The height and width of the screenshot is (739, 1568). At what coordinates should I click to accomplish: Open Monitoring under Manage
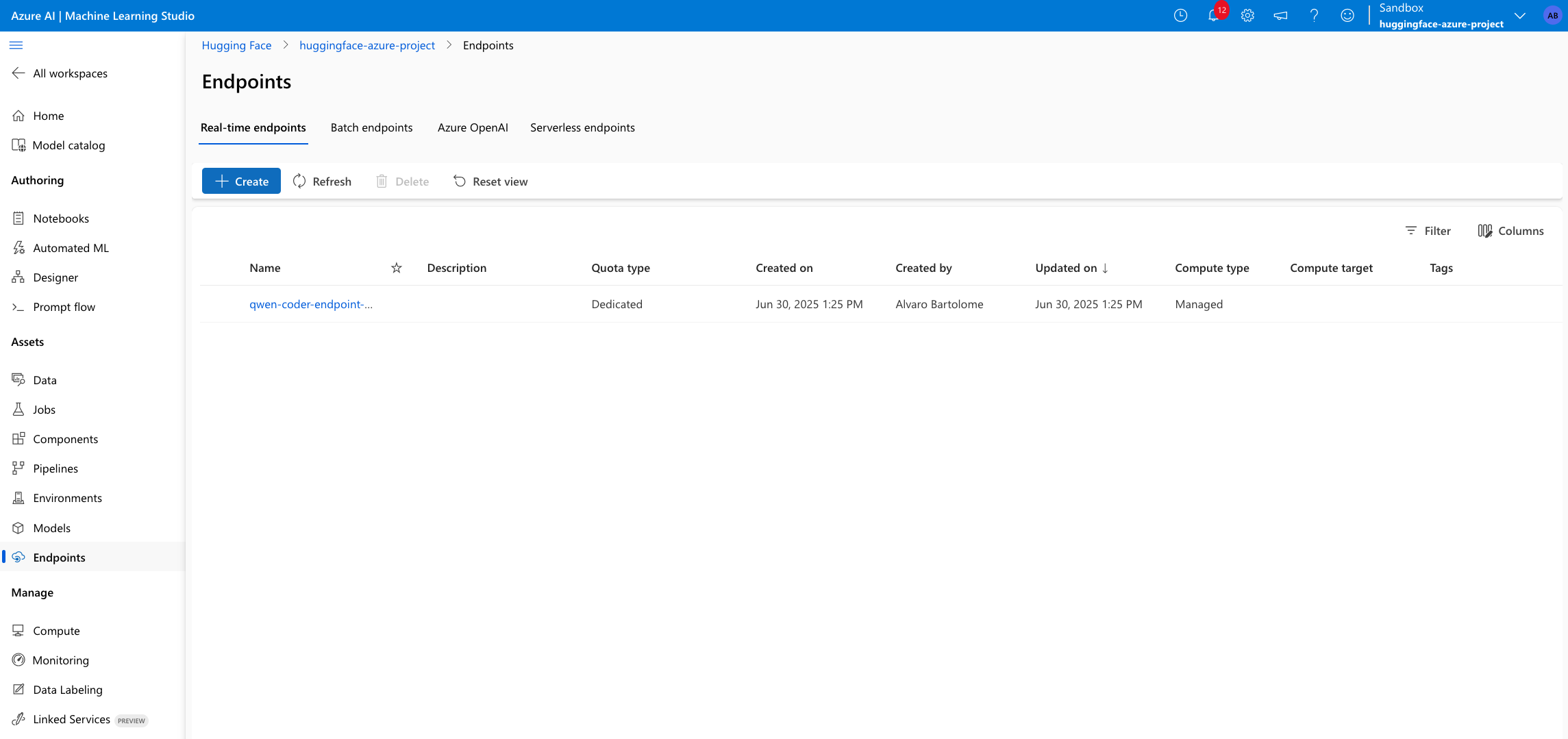[60, 660]
